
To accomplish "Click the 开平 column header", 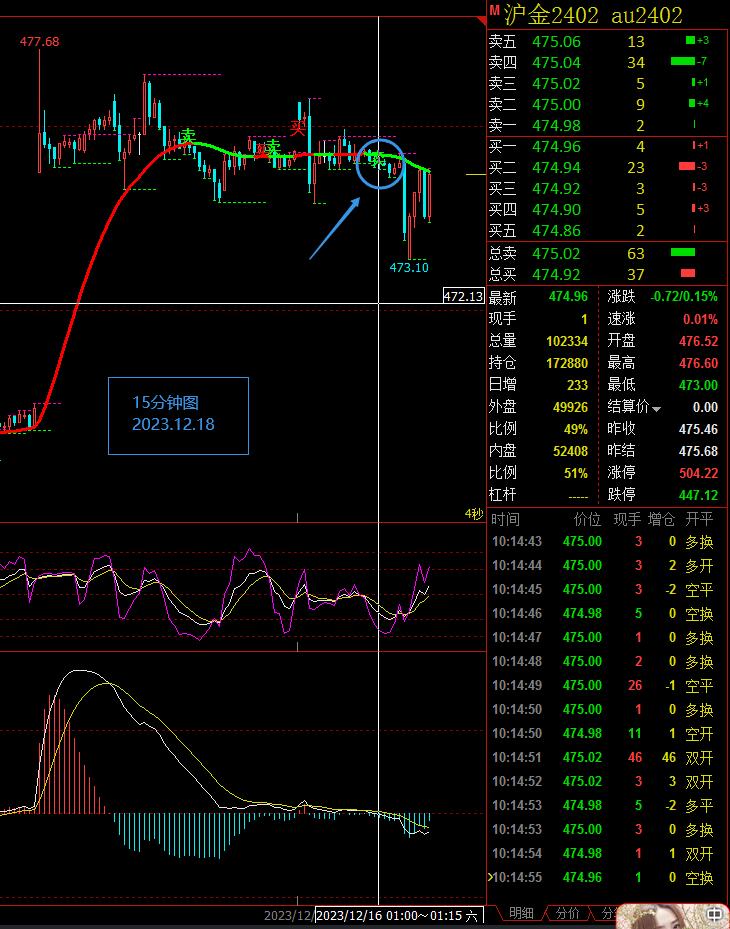I will tap(699, 520).
